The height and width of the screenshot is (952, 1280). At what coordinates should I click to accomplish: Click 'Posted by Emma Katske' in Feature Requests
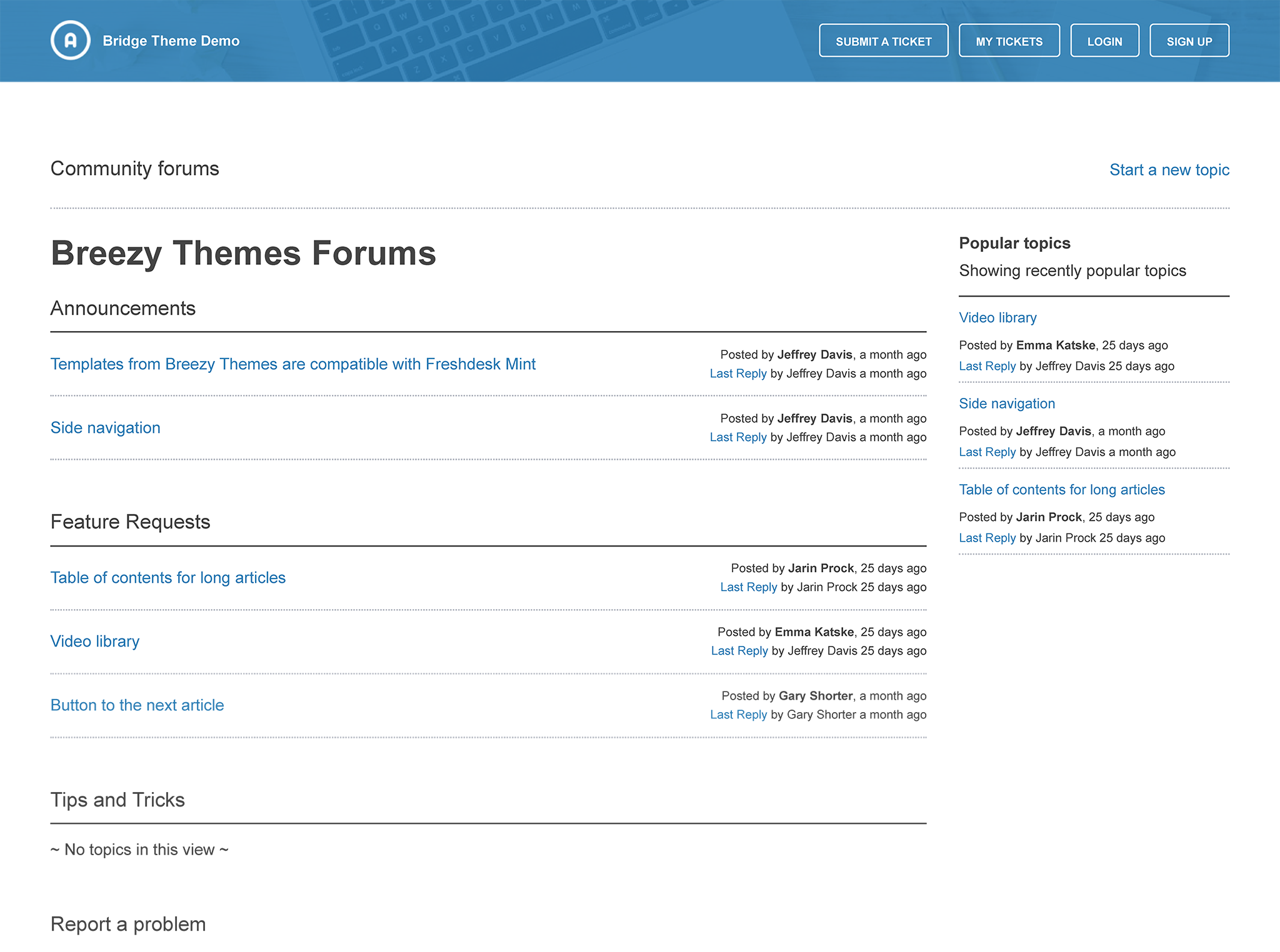click(786, 632)
